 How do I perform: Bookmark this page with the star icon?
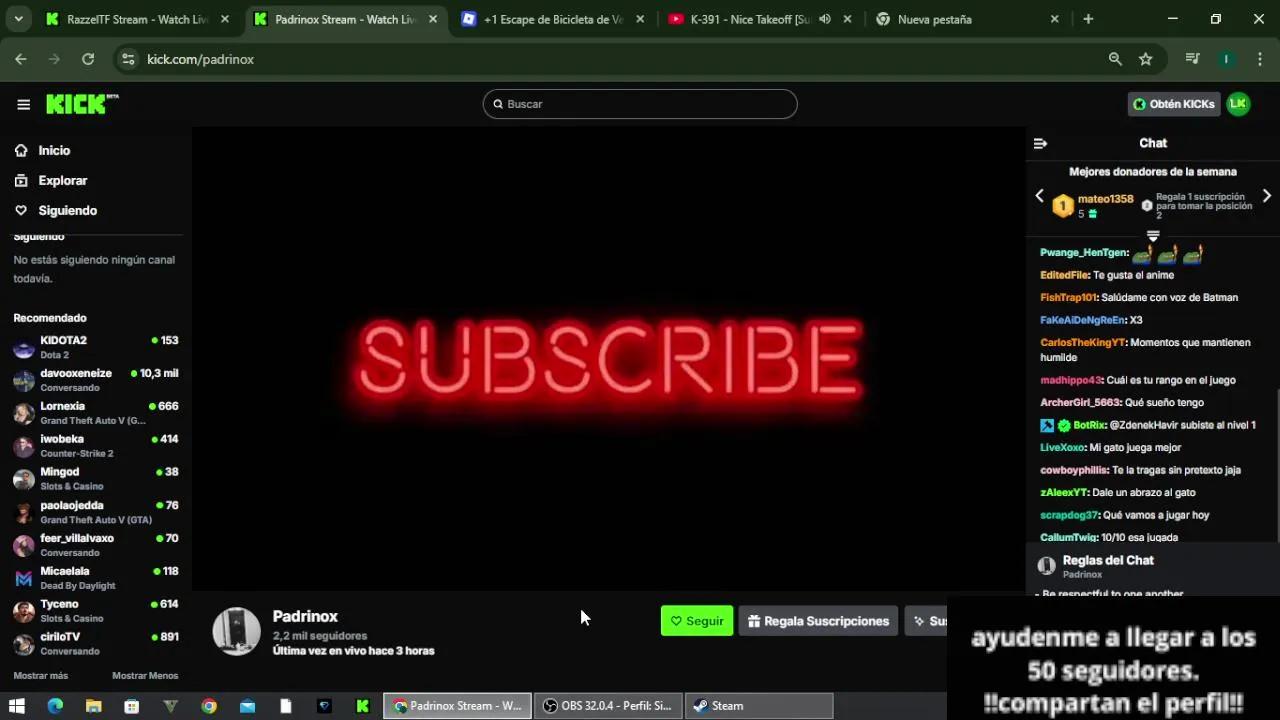pos(1146,59)
